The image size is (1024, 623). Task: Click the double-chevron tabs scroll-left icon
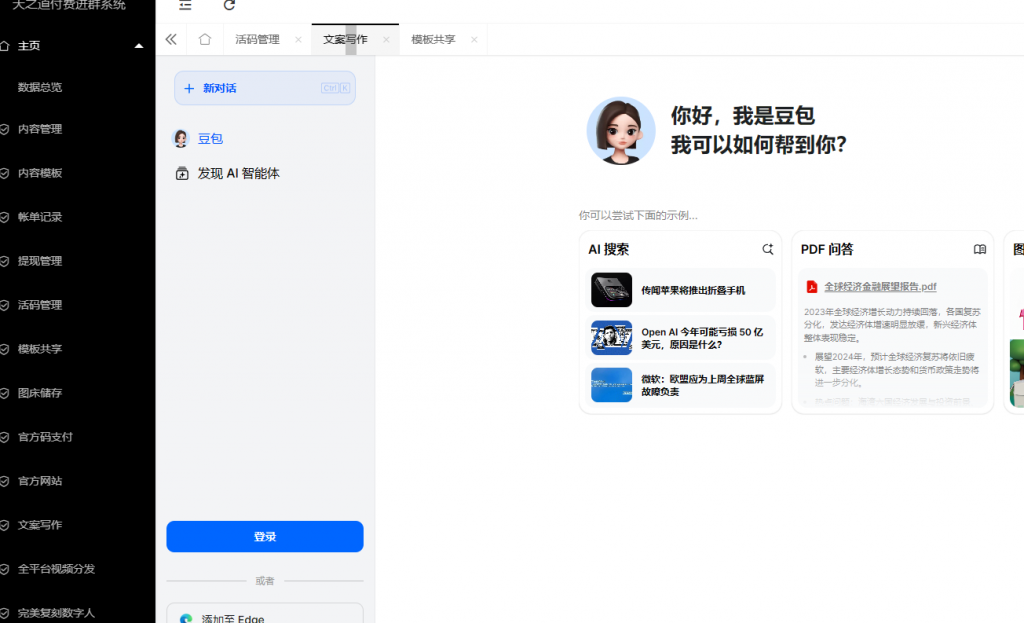pyautogui.click(x=171, y=40)
